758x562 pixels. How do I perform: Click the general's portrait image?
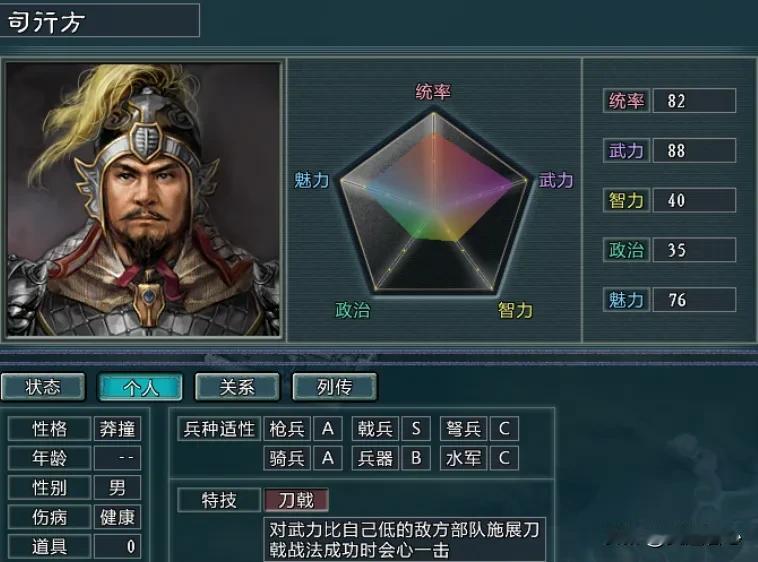point(143,199)
